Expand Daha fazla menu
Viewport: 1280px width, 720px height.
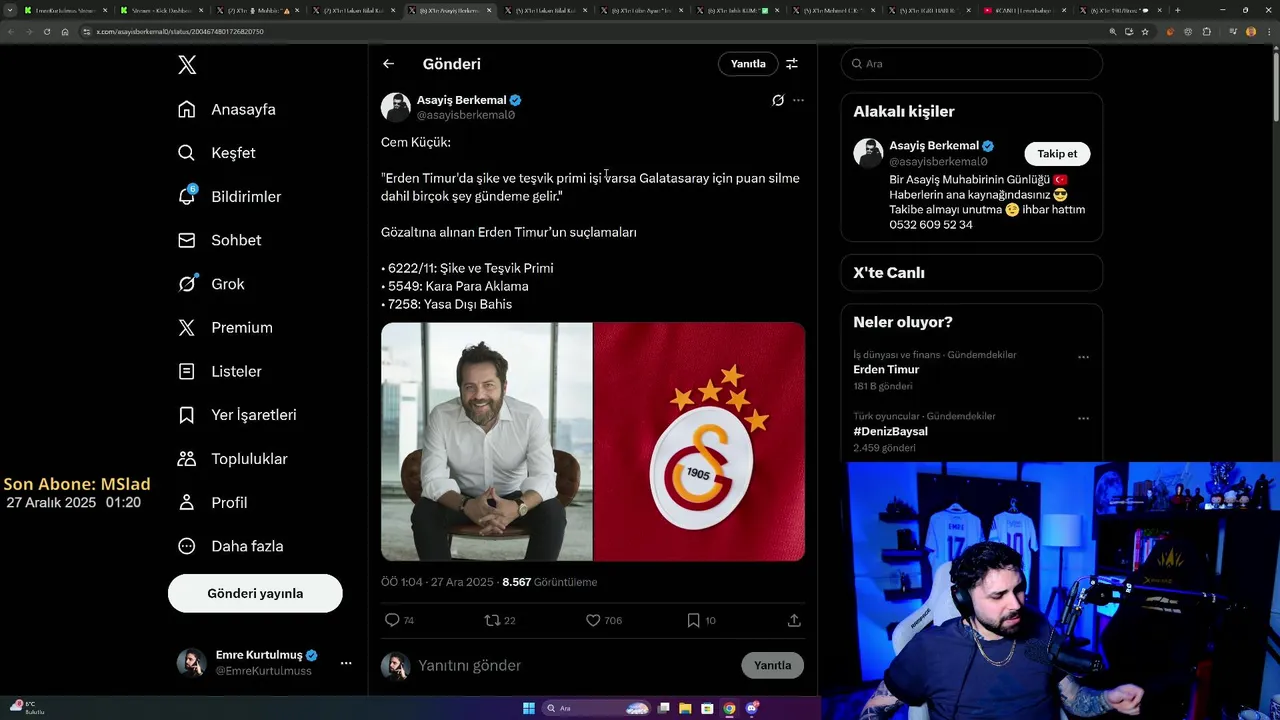[230, 546]
